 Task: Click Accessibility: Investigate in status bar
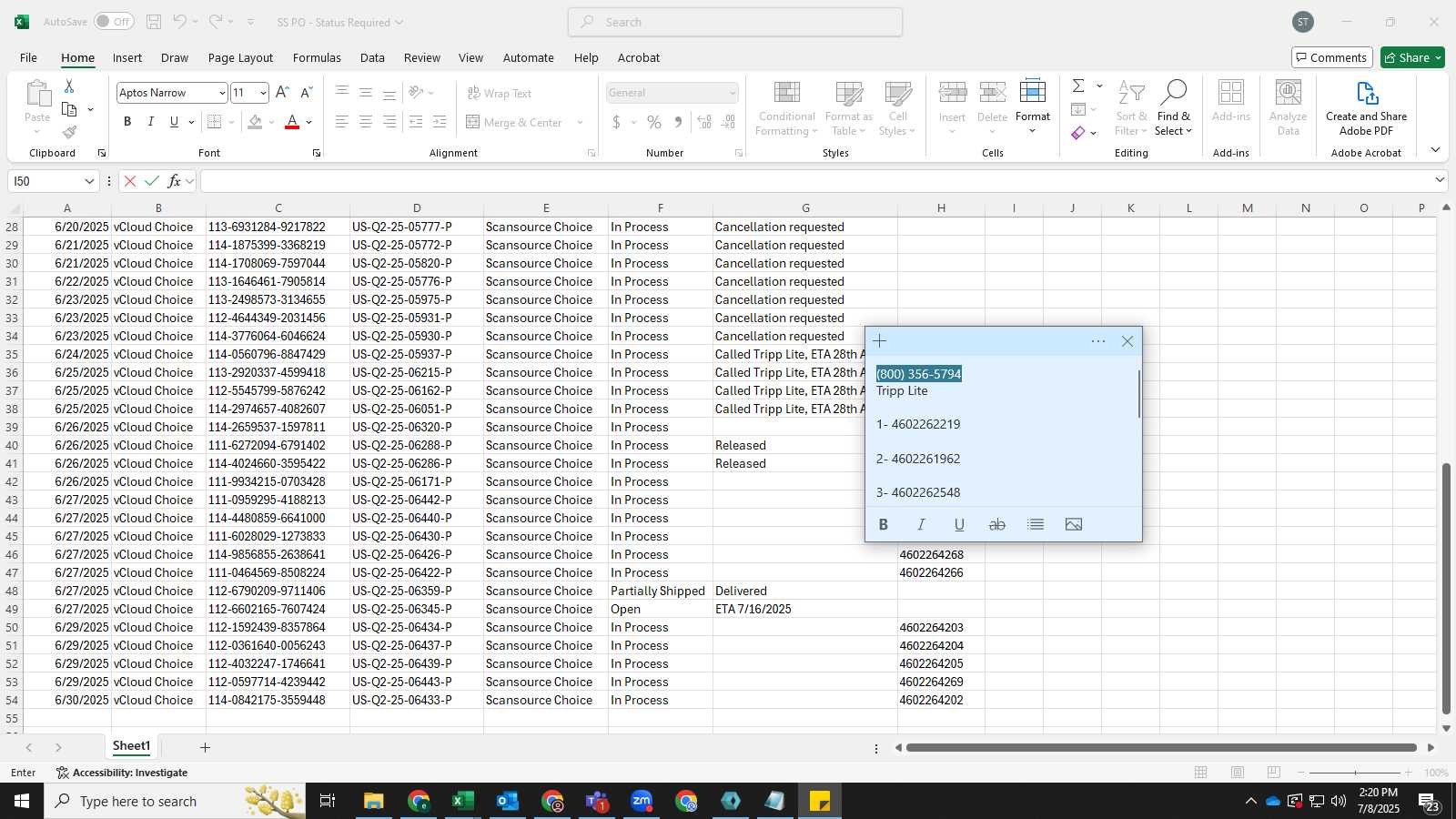point(122,773)
